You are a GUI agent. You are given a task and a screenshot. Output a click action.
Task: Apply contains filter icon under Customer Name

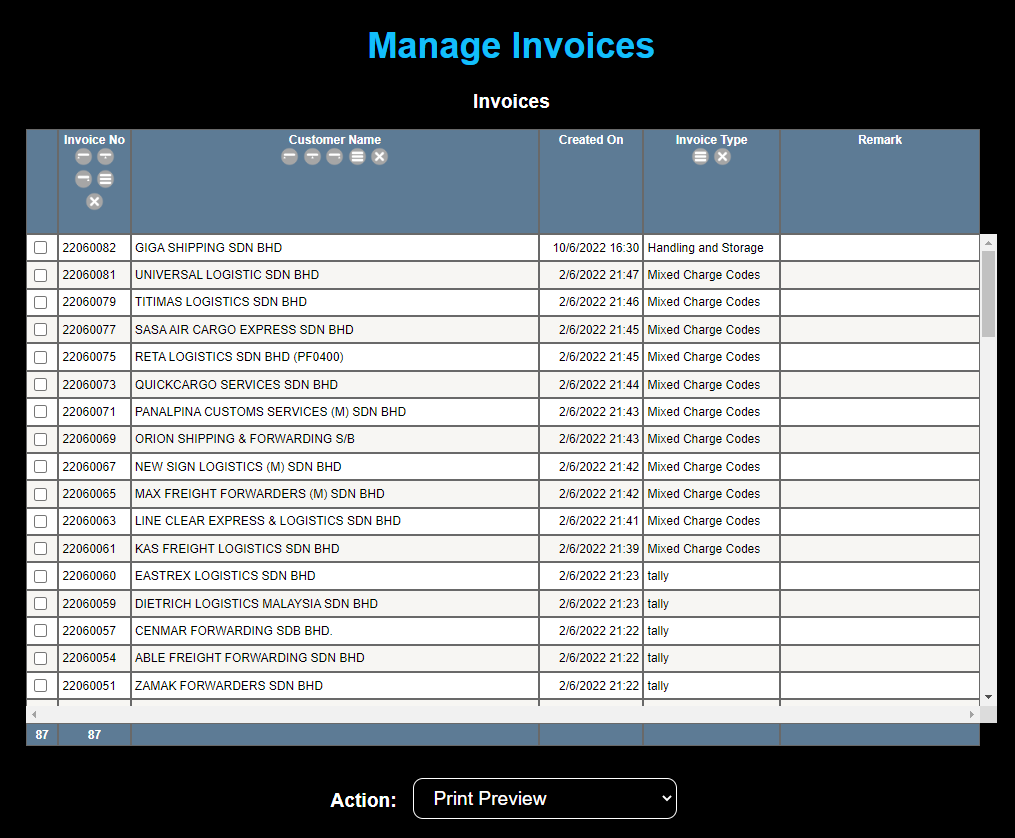pyautogui.click(x=313, y=157)
